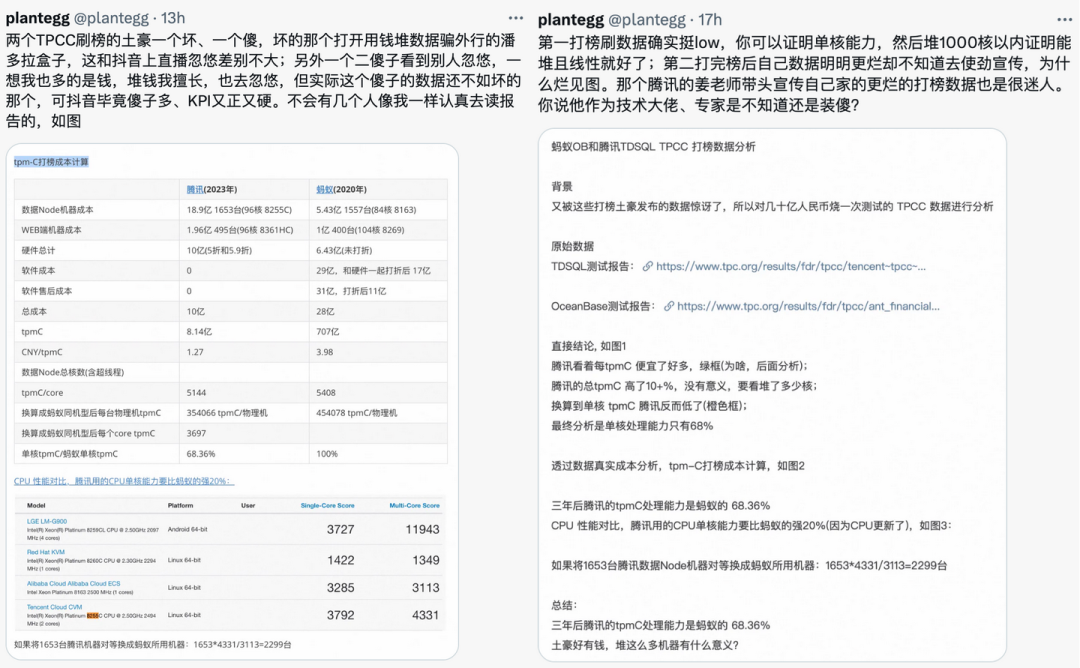1080x668 pixels.
Task: Open the 17h timestamp permalink
Action: pos(709,19)
